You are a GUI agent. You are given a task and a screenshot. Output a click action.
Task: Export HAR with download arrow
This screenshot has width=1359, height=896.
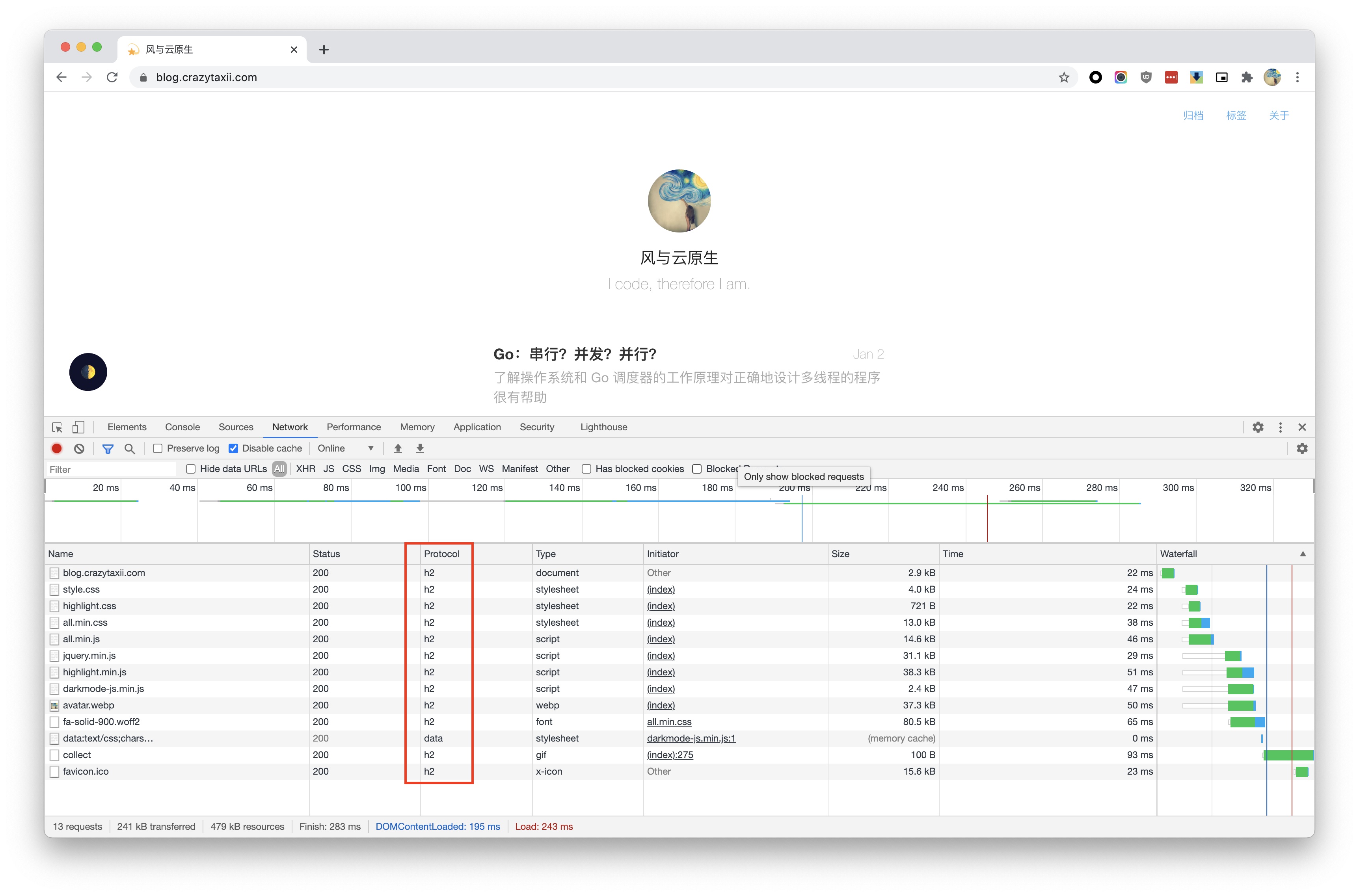coord(419,448)
